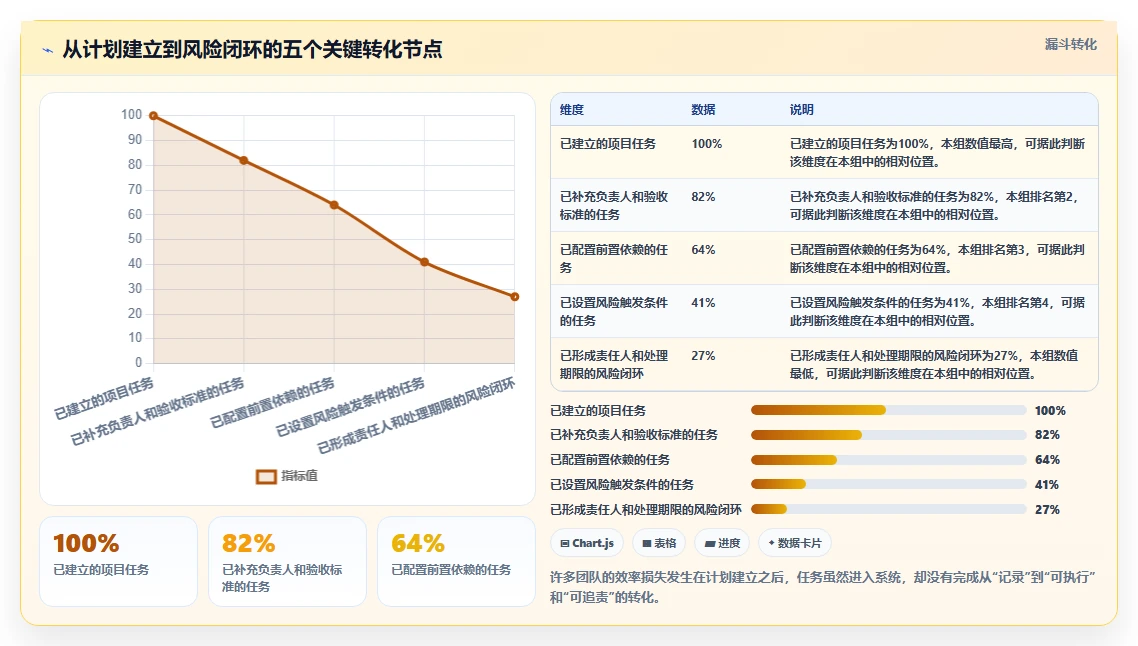Click the description mentioning 本组数值最高
Screen dimensions: 1138x646
938,152
